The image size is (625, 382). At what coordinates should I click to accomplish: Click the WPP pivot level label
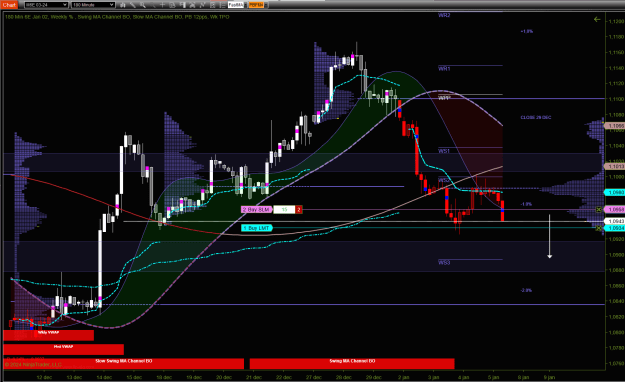click(444, 98)
